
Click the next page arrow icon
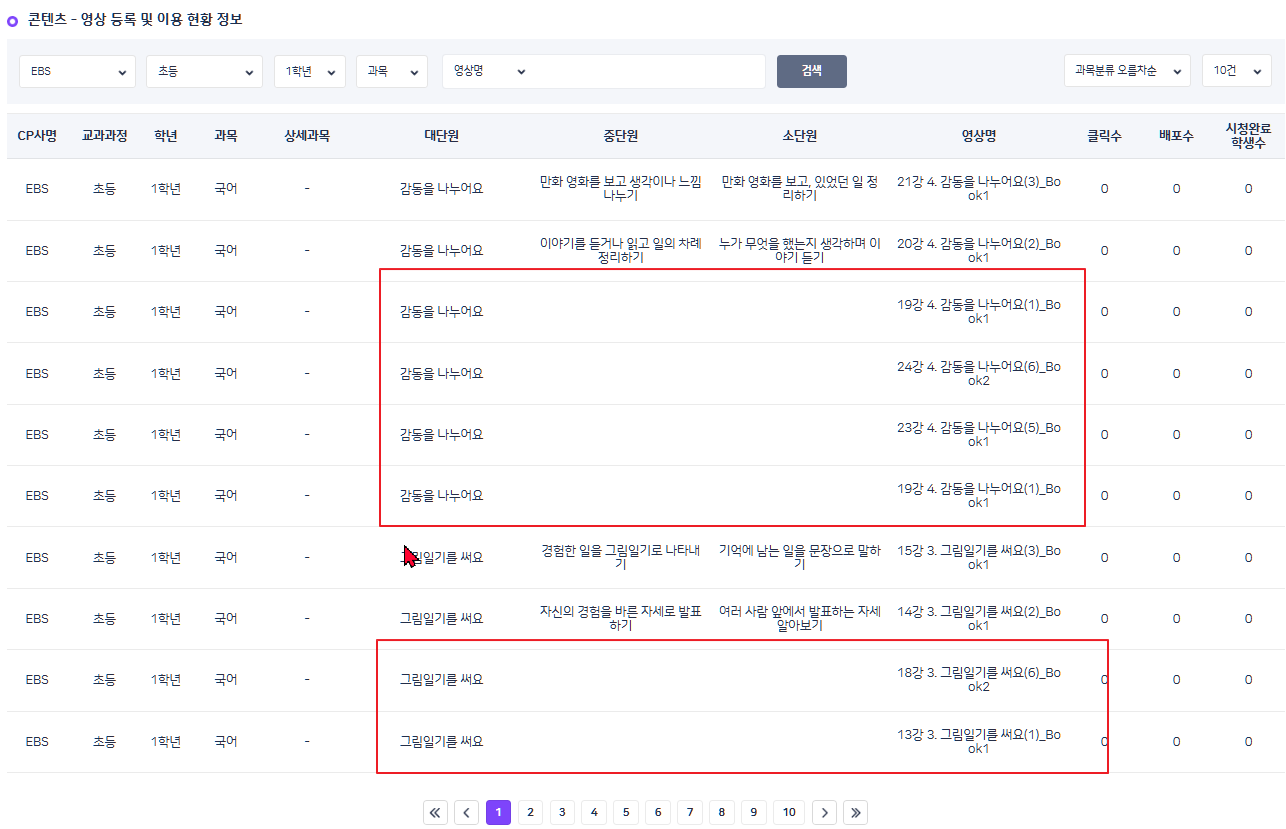(x=823, y=813)
